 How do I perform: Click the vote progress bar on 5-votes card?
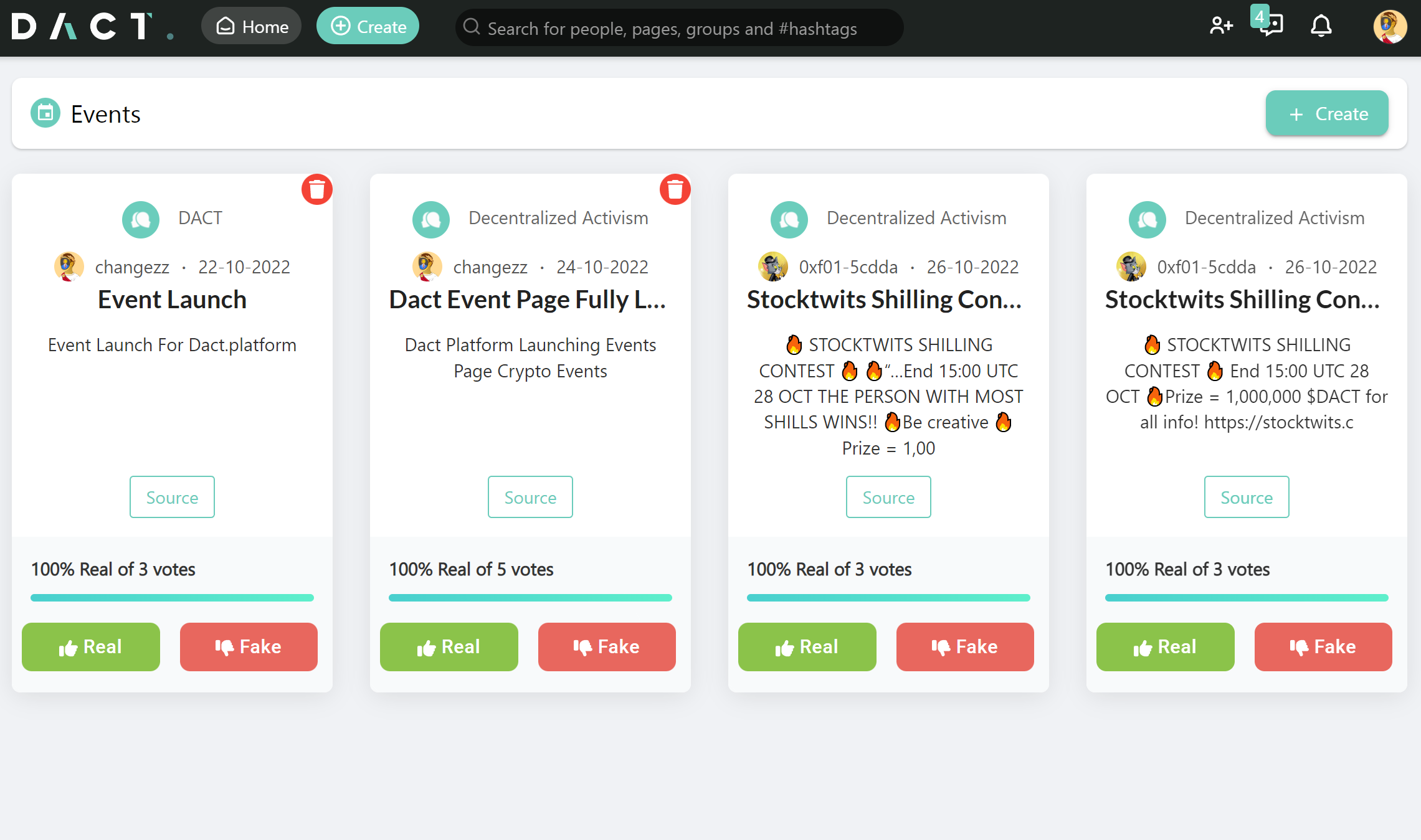(530, 598)
